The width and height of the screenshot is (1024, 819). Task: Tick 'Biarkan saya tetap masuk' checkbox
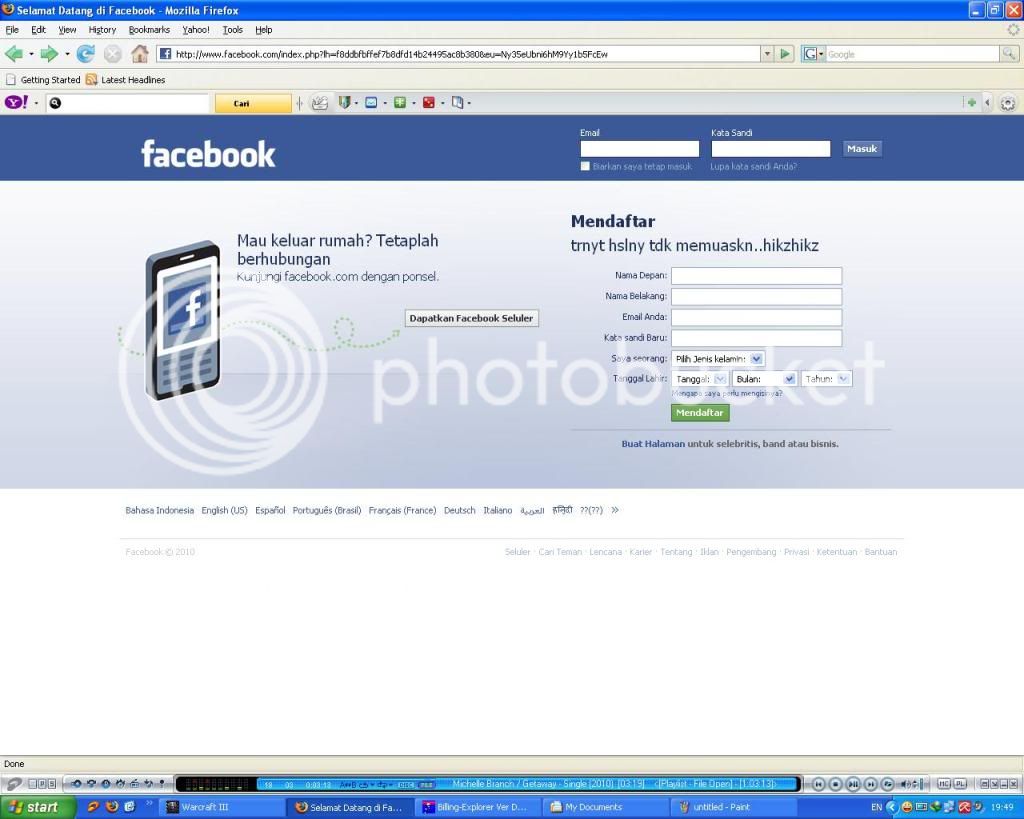click(x=585, y=167)
